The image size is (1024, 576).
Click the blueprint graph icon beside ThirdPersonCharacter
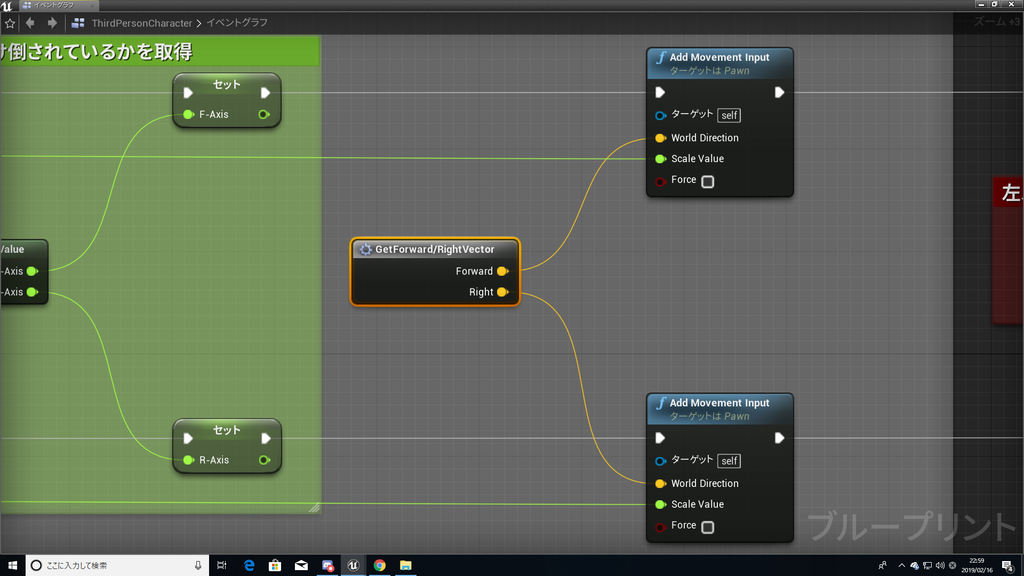click(78, 23)
